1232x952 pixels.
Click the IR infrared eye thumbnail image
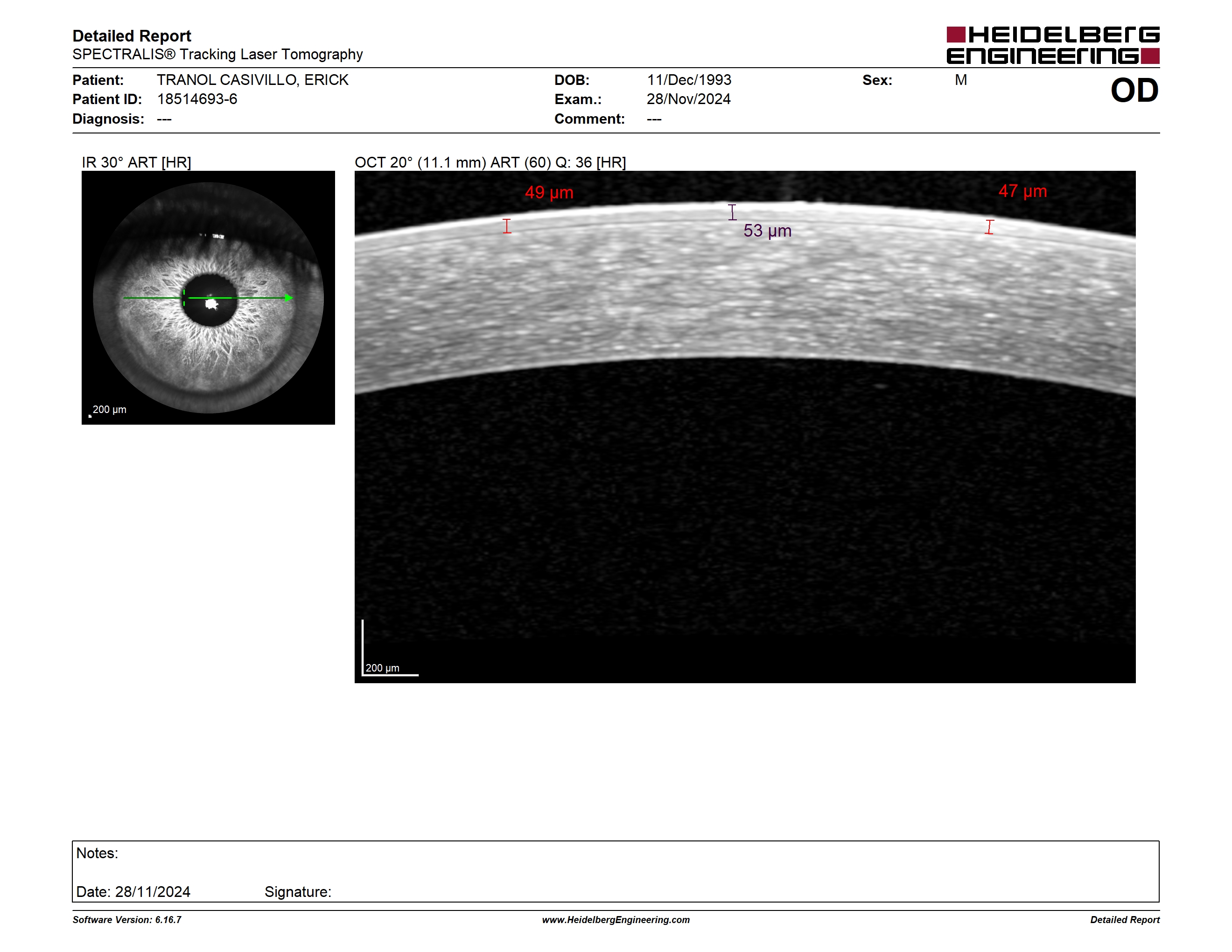(x=208, y=298)
